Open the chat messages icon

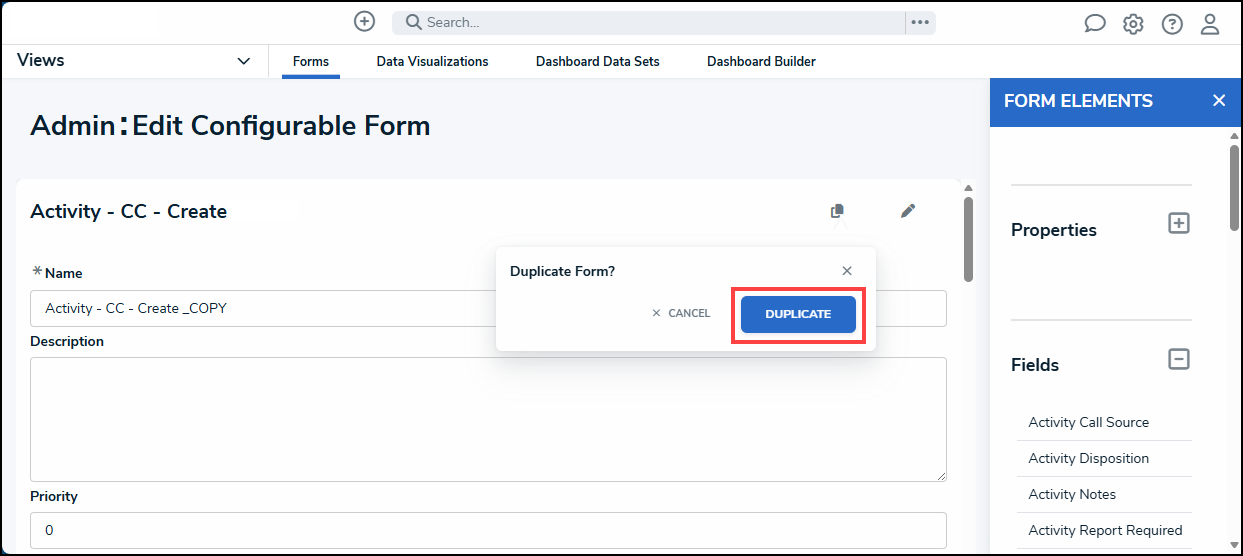pyautogui.click(x=1095, y=24)
